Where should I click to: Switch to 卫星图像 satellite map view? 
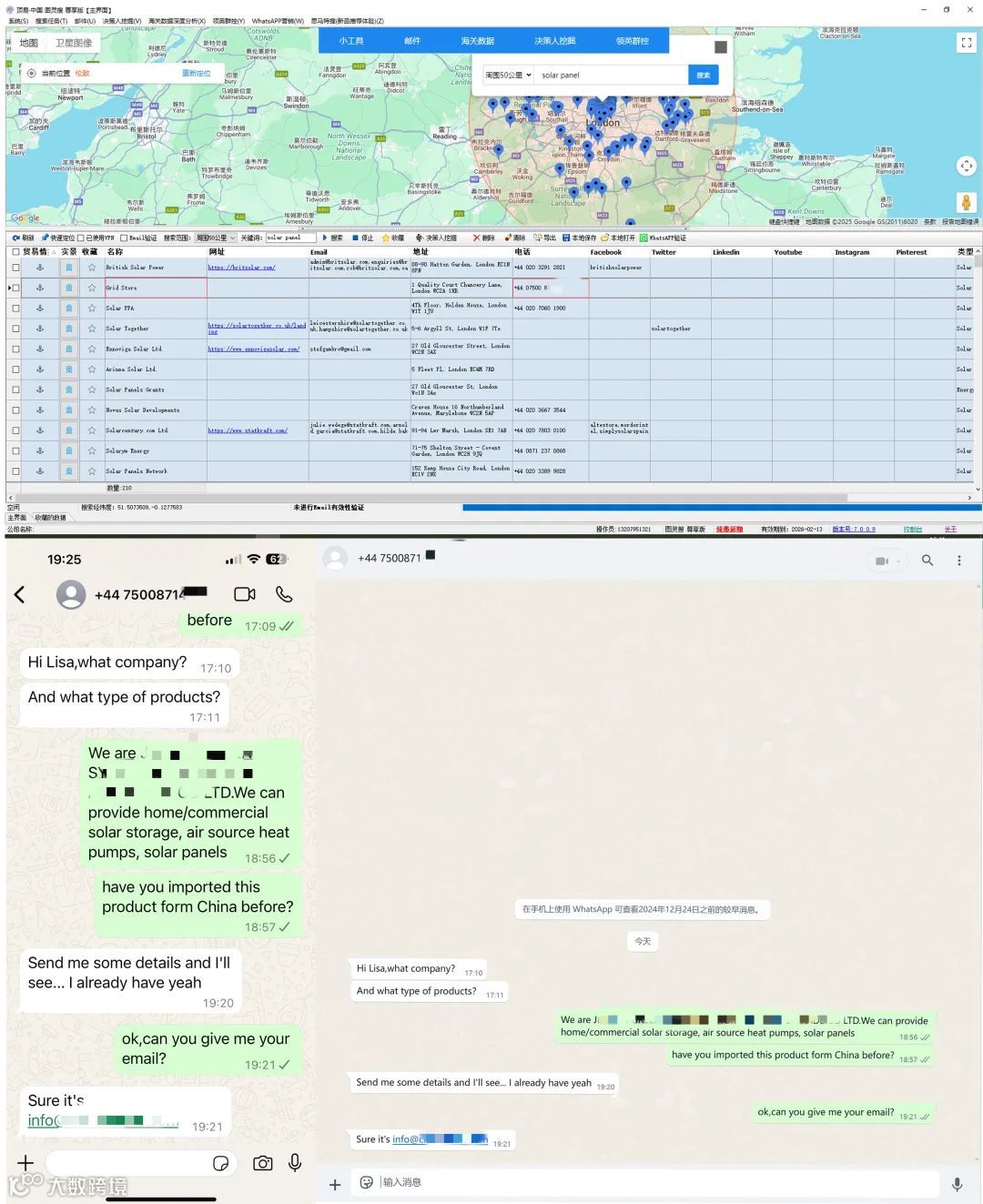click(74, 43)
